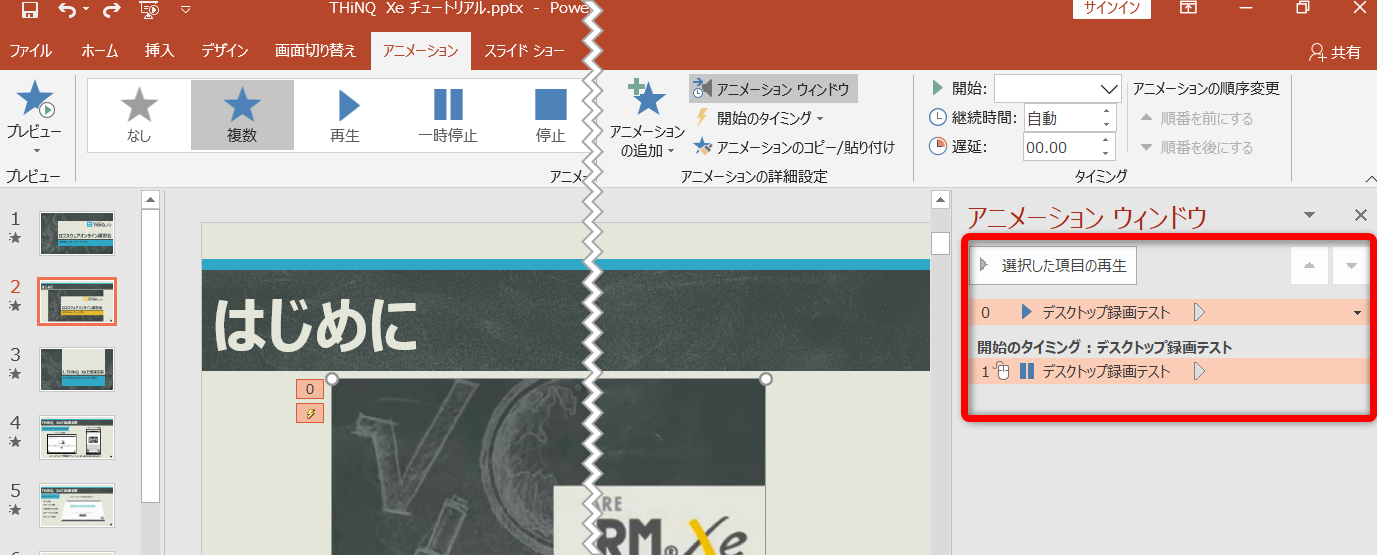Increase the 継続時間 spinner value

coord(1106,112)
